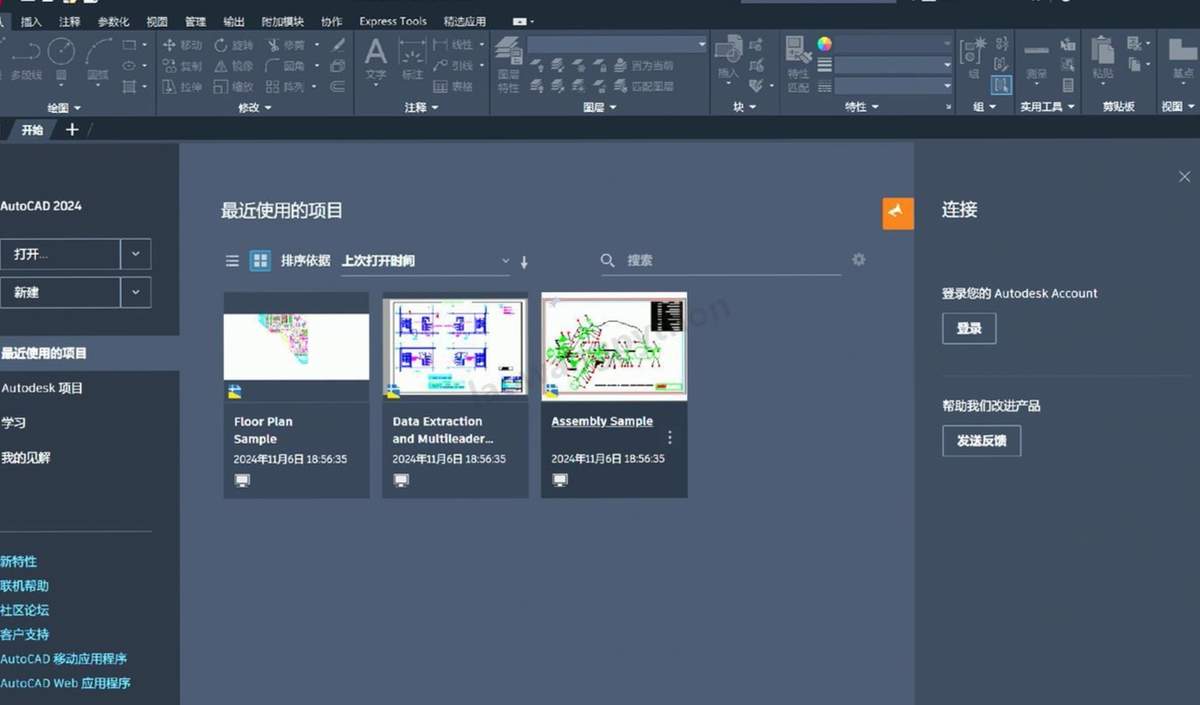Switch to list view of recent files
1200x705 pixels.
coord(232,261)
